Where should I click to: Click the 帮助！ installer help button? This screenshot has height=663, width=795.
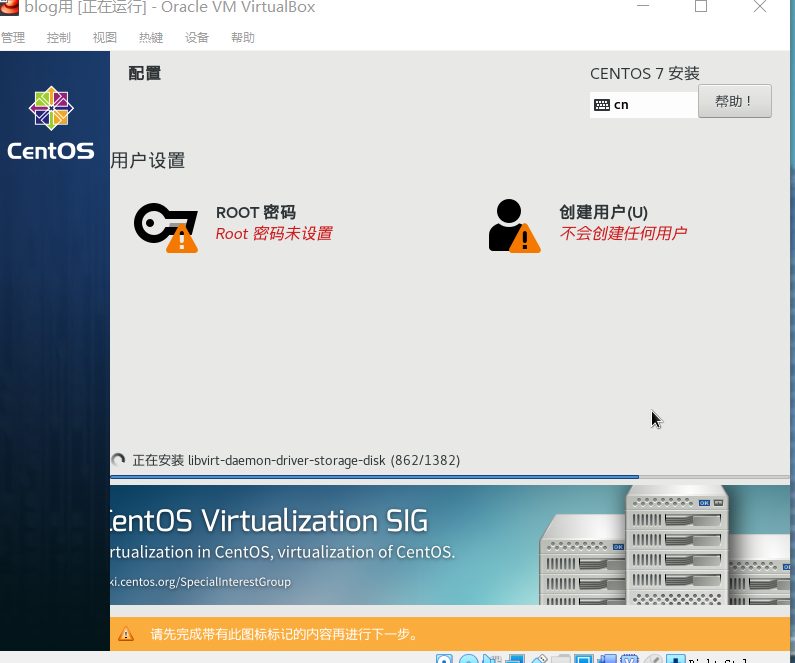coord(735,101)
